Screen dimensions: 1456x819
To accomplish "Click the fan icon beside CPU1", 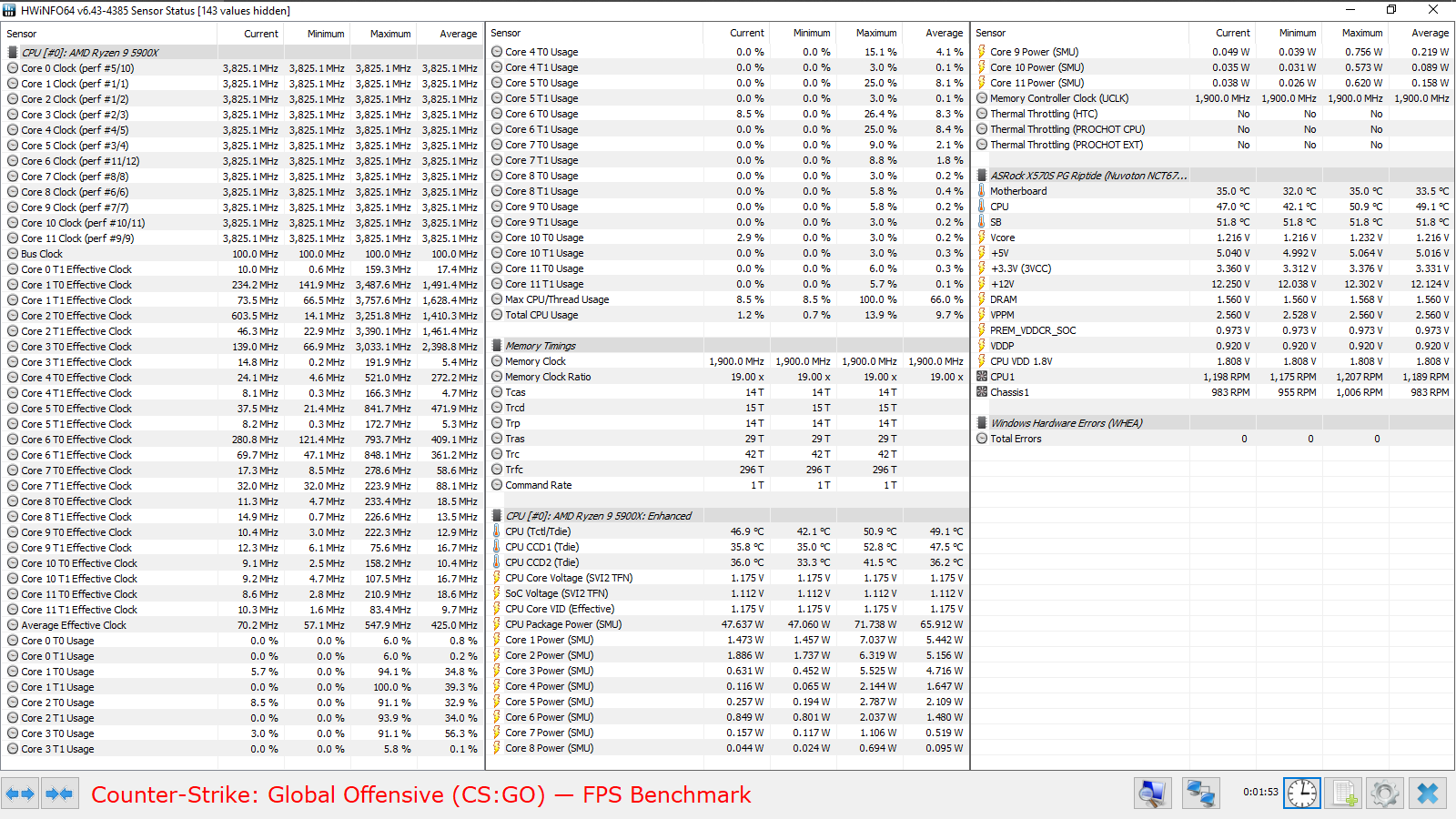I will [x=982, y=377].
